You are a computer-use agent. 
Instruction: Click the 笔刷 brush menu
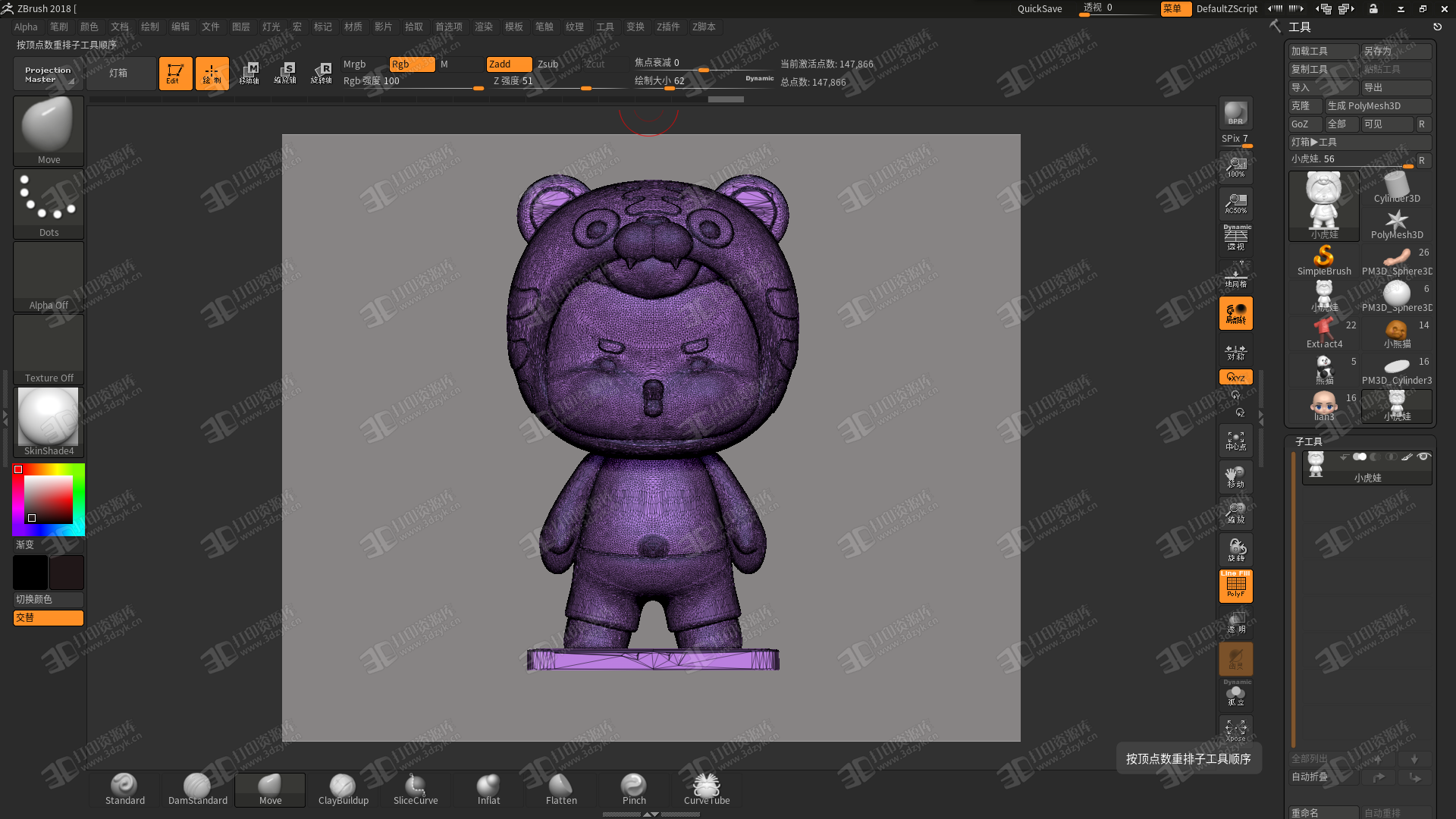55,27
